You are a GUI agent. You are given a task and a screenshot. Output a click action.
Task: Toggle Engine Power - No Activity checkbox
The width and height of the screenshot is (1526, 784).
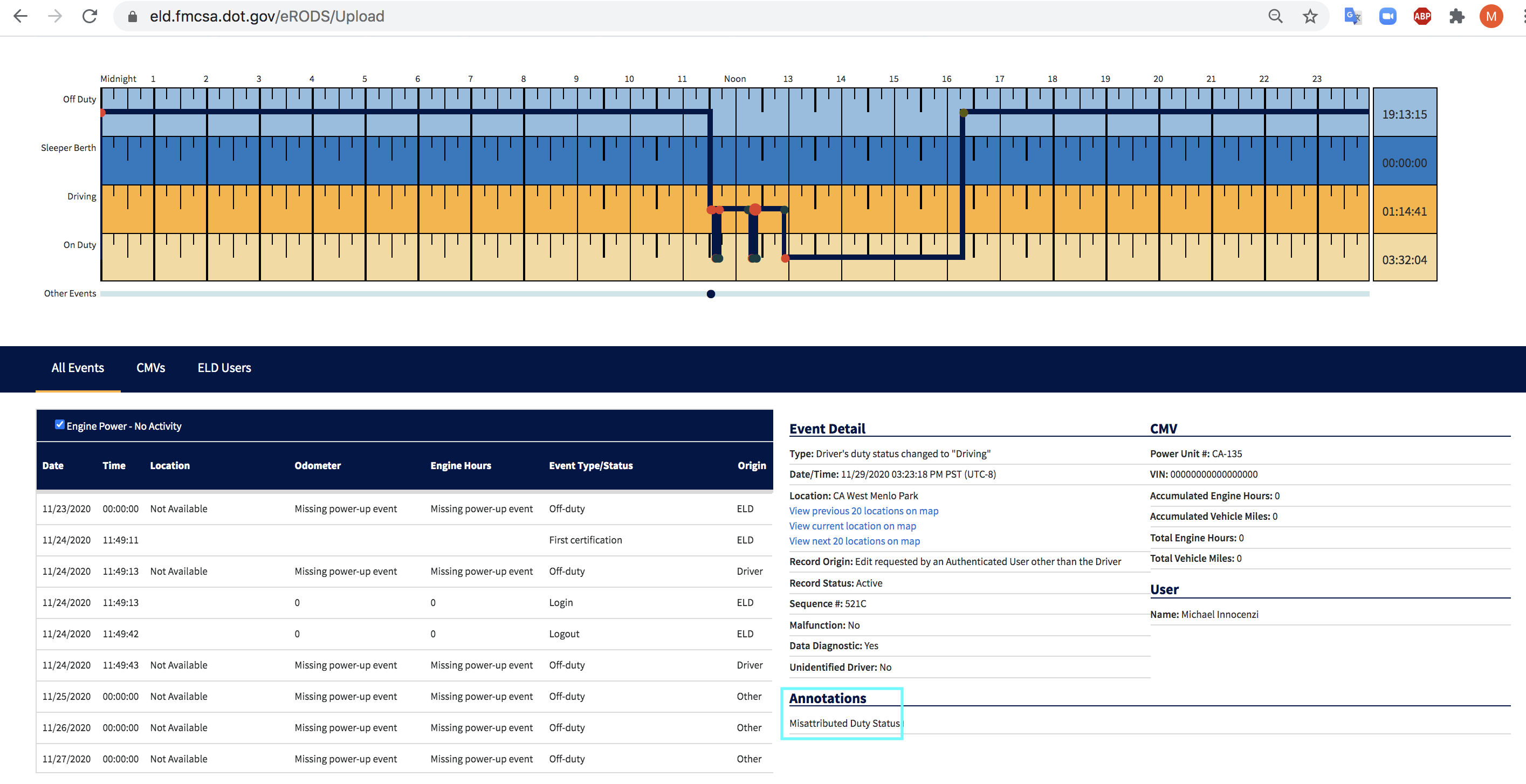coord(59,424)
